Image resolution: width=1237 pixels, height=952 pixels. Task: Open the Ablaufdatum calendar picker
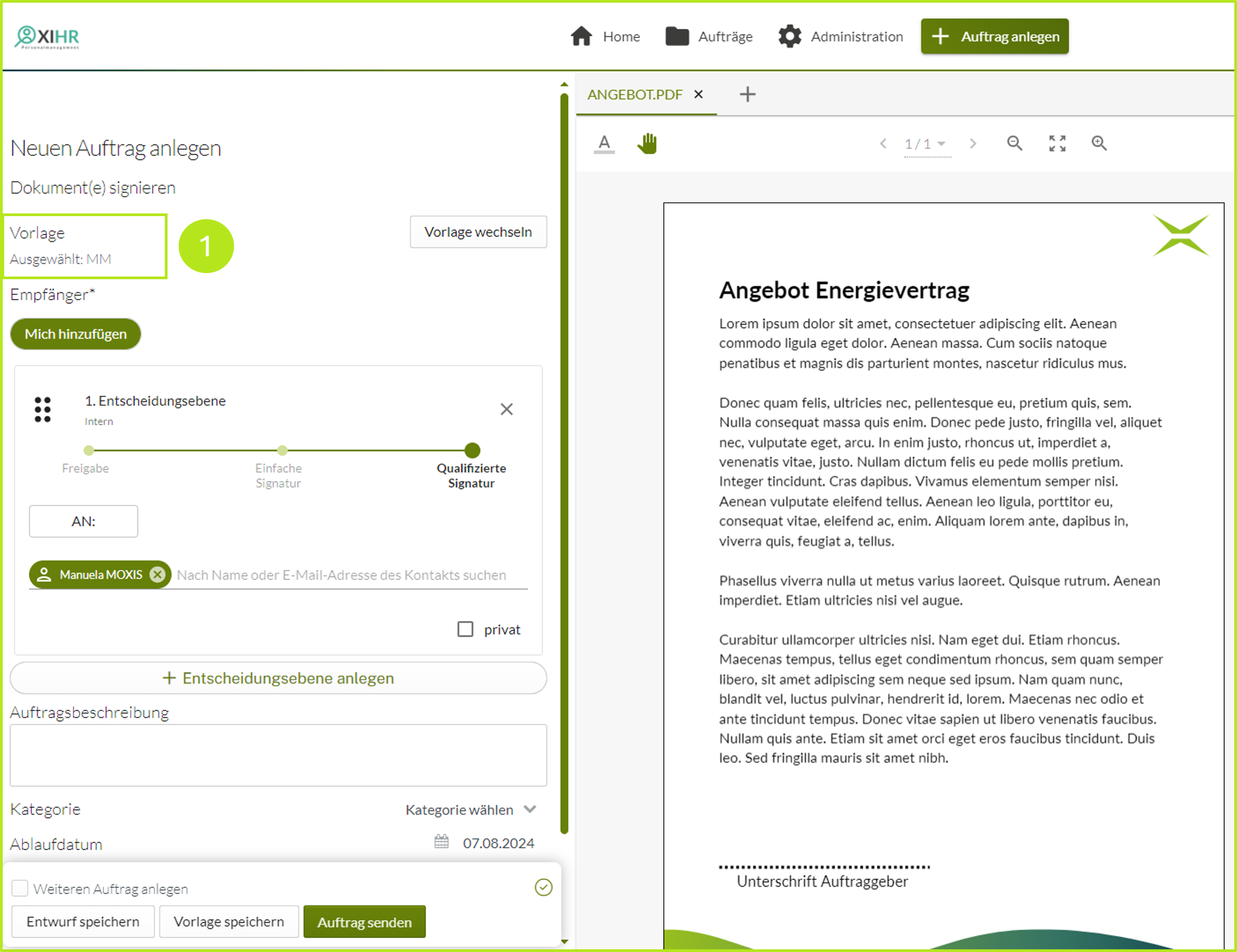(x=441, y=842)
